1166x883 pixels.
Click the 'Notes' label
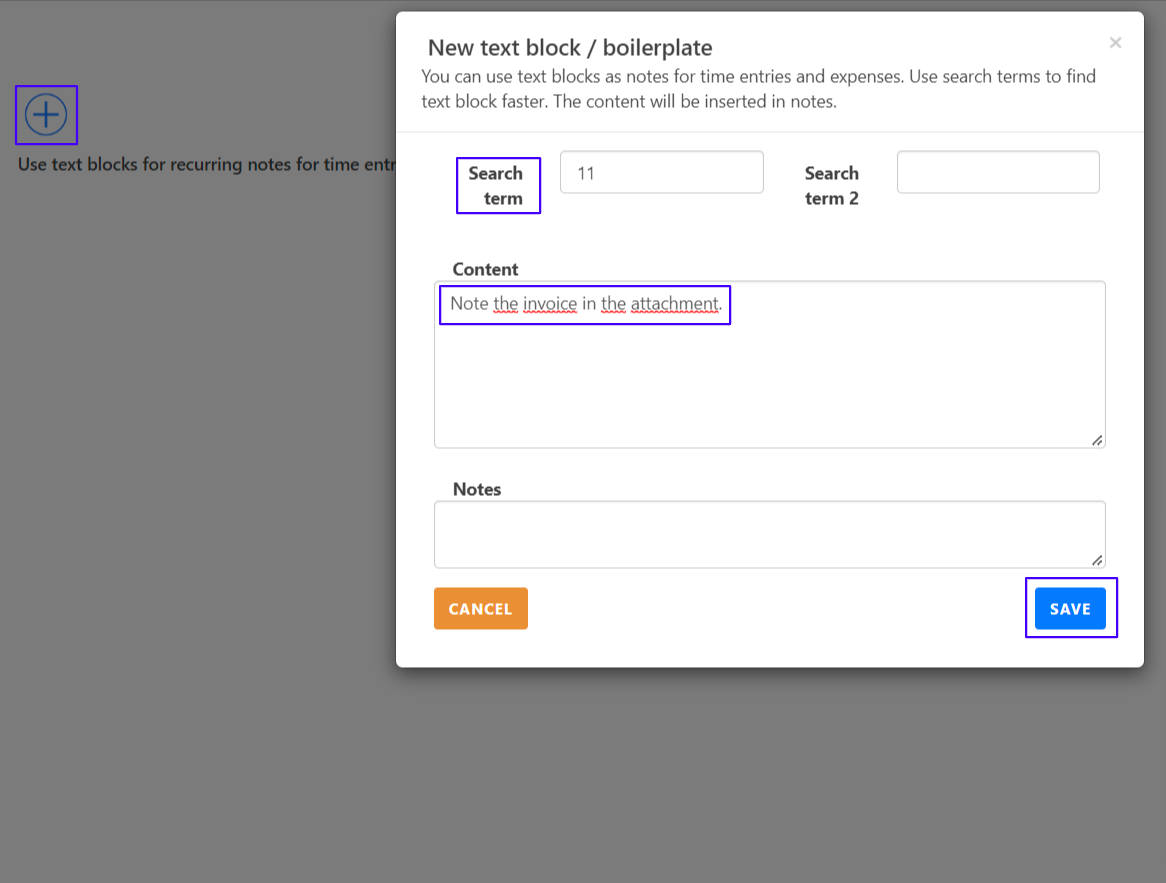pyautogui.click(x=477, y=489)
